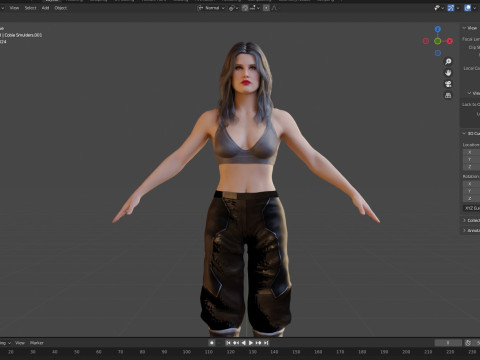Image resolution: width=480 pixels, height=360 pixels.
Task: Open the pivot point dropdown
Action: [x=233, y=8]
